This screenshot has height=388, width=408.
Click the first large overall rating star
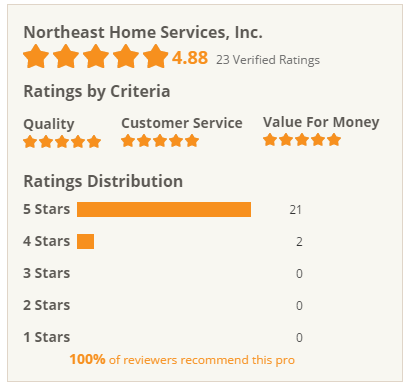(36, 56)
